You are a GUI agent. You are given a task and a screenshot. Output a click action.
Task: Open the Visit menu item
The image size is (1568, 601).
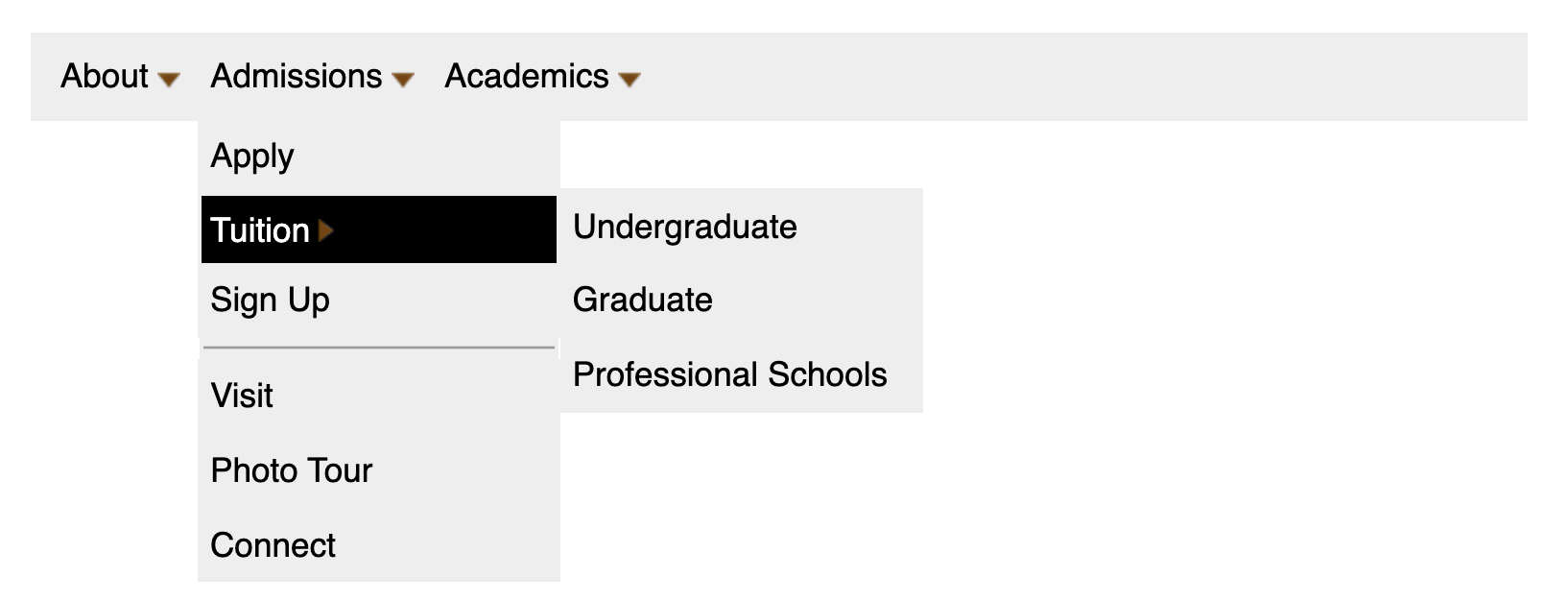pyautogui.click(x=242, y=396)
